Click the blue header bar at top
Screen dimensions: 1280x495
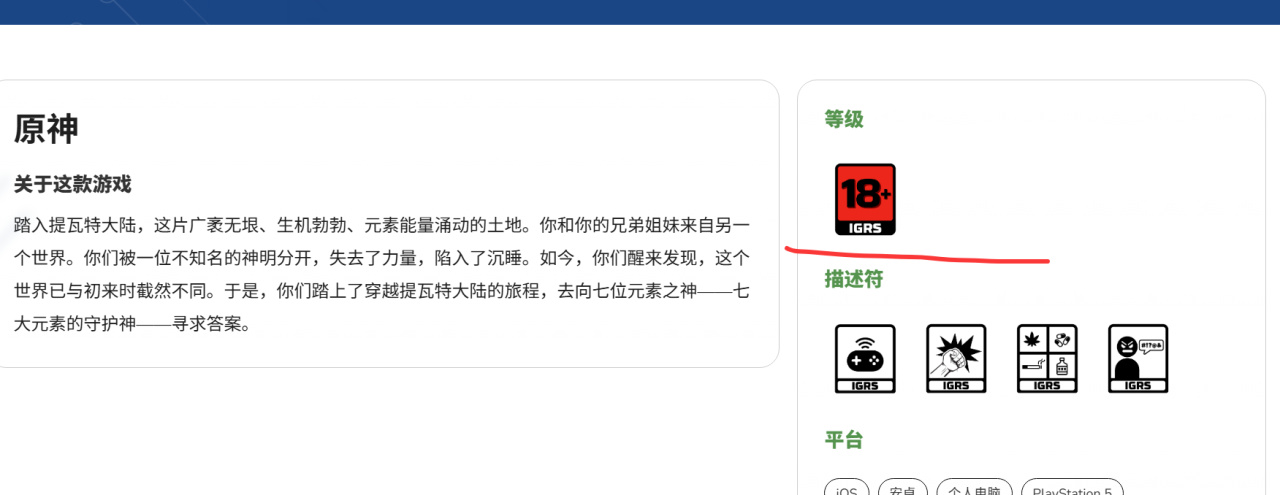[x=640, y=12]
